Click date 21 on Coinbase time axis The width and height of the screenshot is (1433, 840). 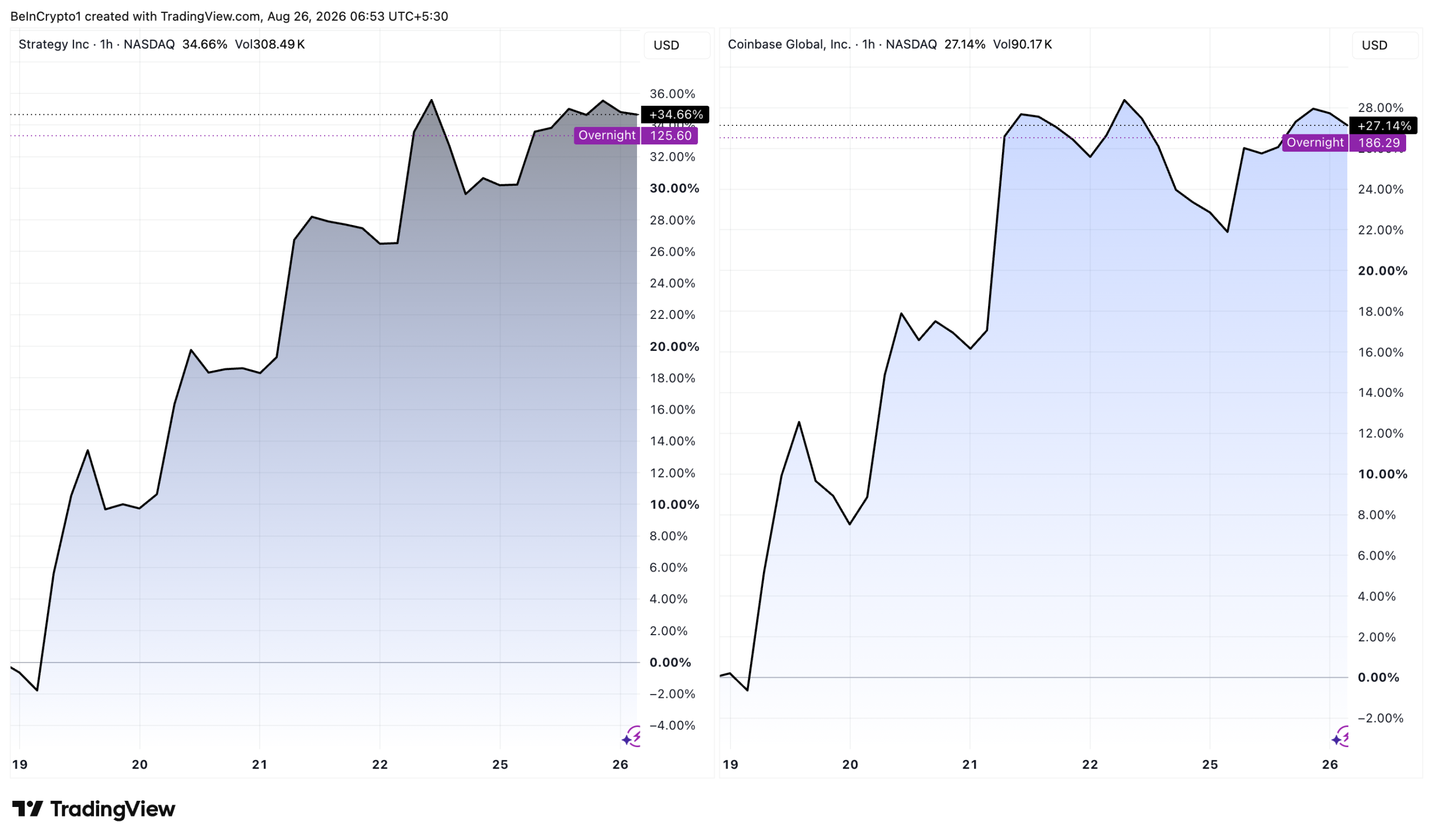coord(970,764)
